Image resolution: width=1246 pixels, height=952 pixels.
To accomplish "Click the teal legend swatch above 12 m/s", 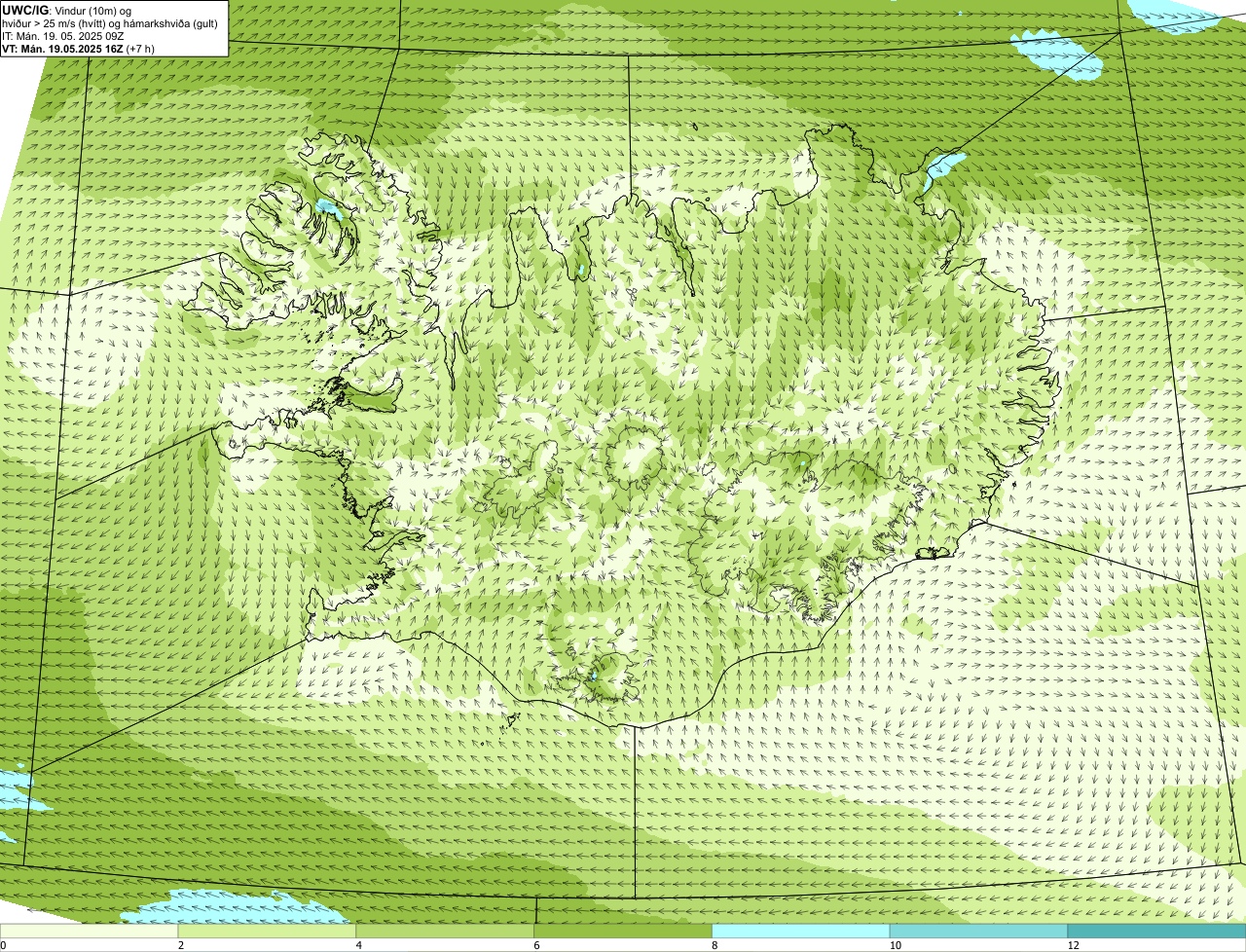I will click(1156, 932).
